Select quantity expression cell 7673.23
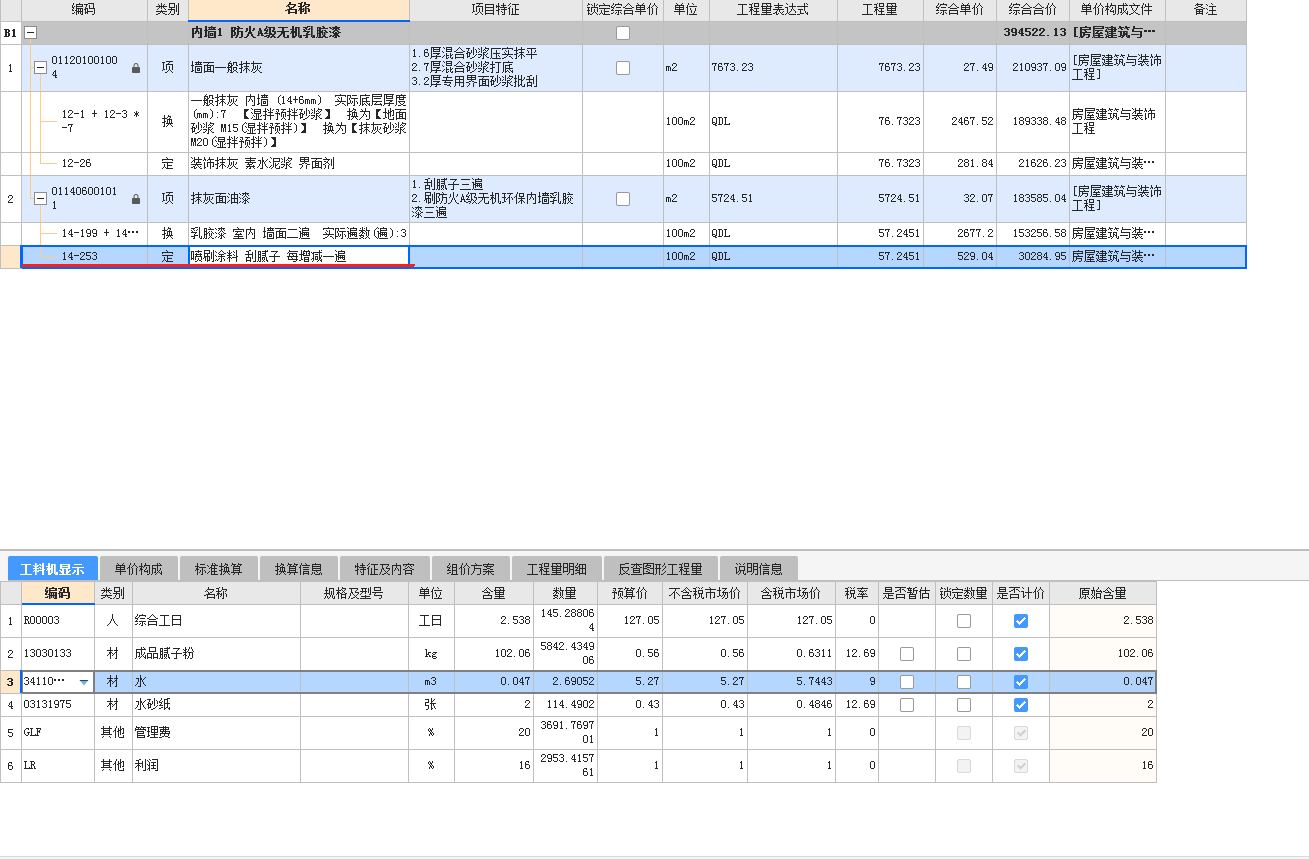Image resolution: width=1309 pixels, height=859 pixels. [773, 68]
